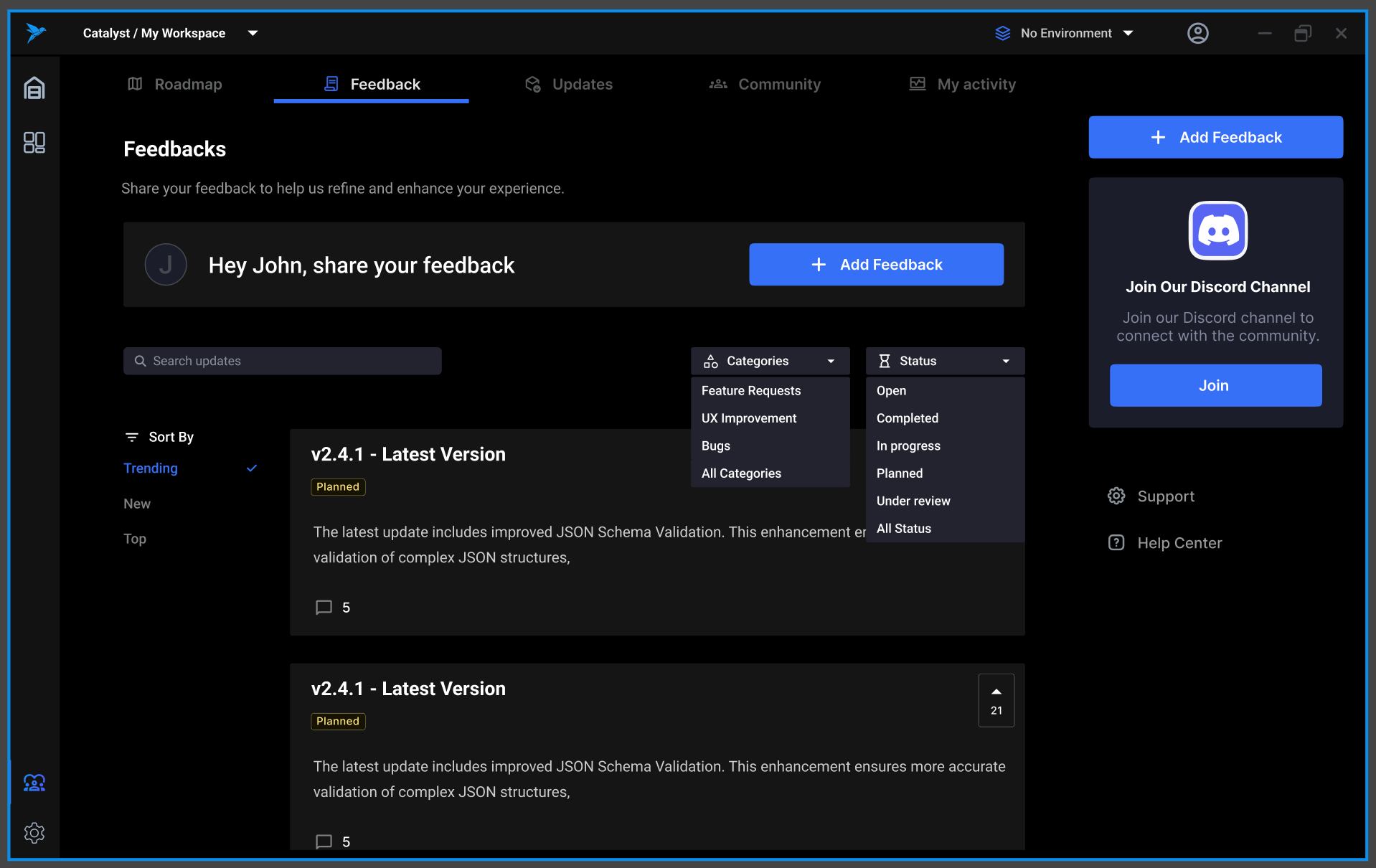Filter by Completed status
This screenshot has height=868, width=1376.
click(x=945, y=418)
